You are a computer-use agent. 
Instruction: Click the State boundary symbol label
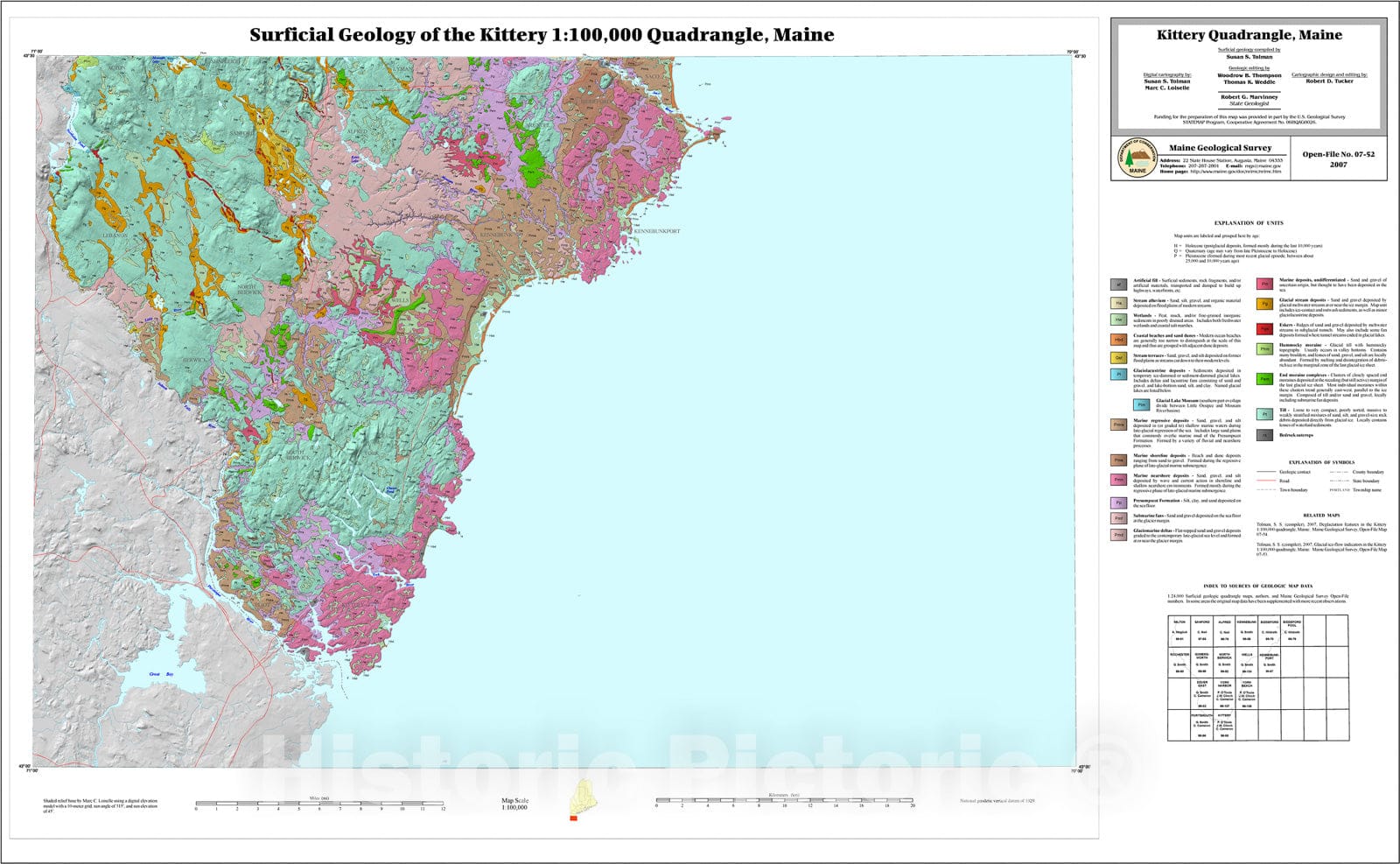[1366, 481]
